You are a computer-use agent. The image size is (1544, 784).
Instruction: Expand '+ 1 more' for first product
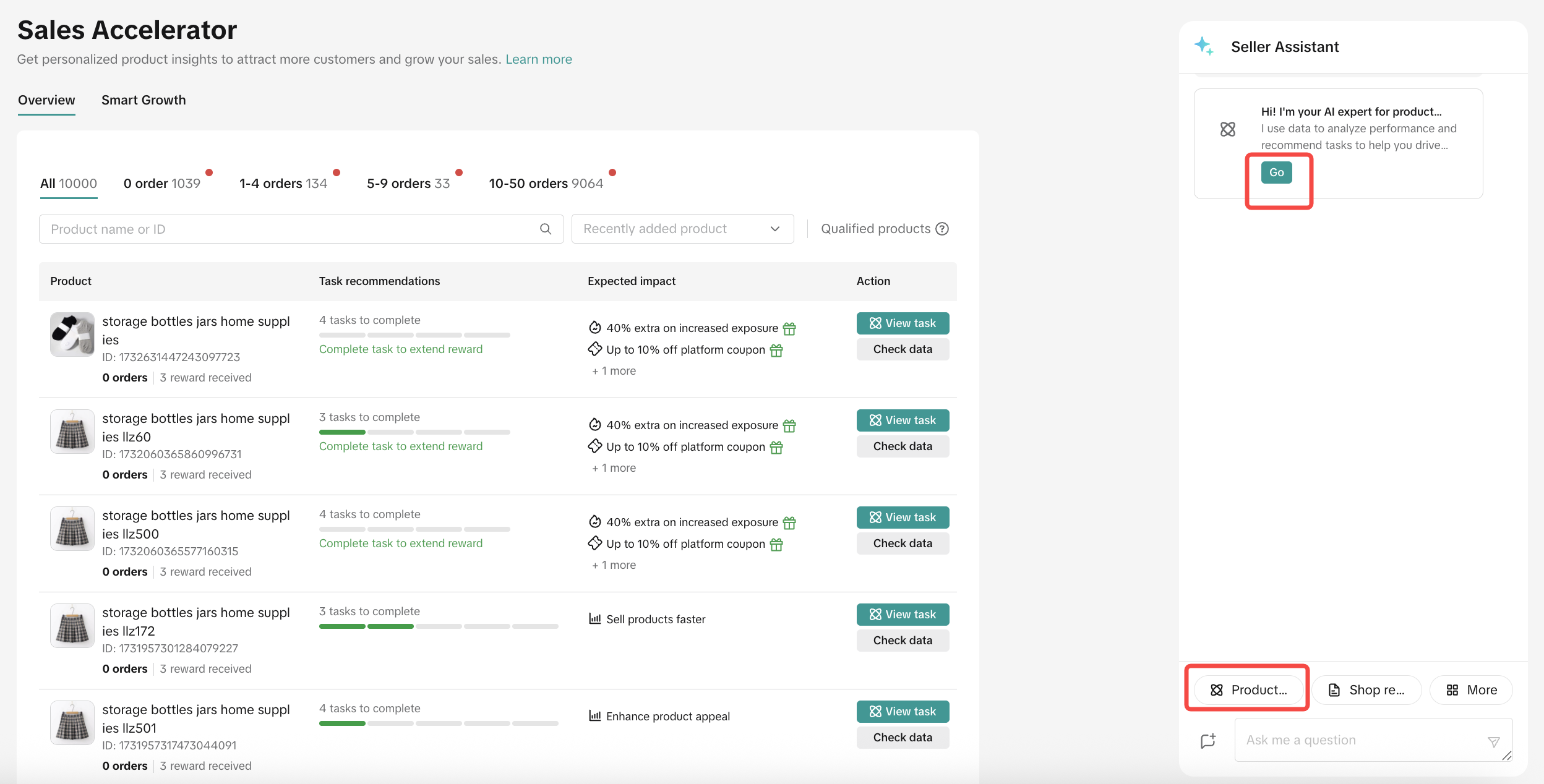(x=614, y=371)
